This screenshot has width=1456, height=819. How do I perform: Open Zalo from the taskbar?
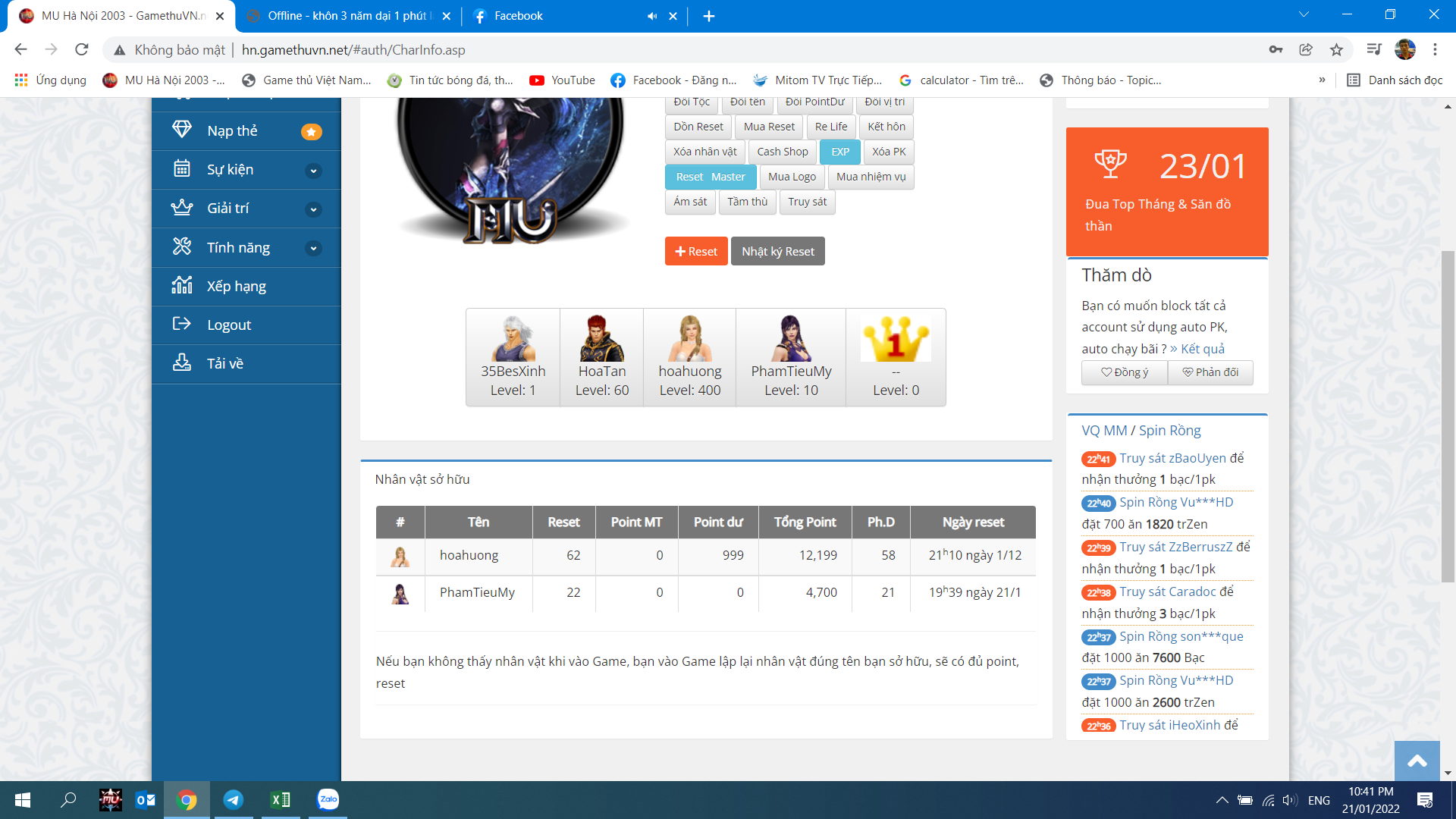pyautogui.click(x=328, y=799)
